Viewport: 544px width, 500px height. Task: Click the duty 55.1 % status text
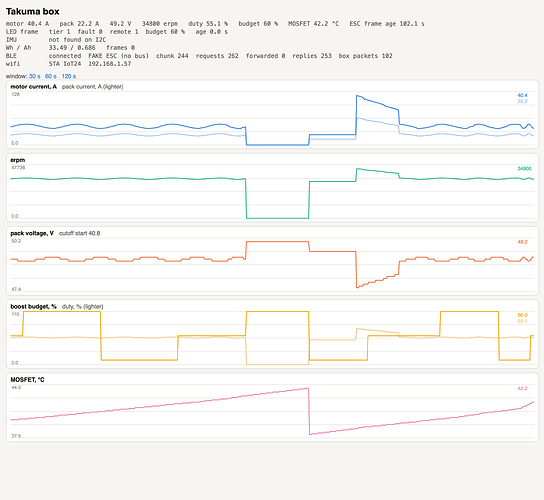click(208, 24)
